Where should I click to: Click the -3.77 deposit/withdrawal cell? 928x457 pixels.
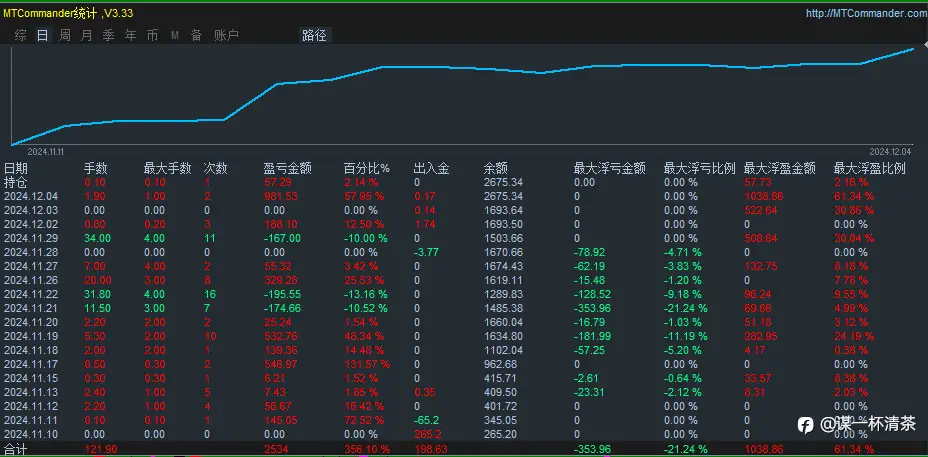click(x=425, y=252)
